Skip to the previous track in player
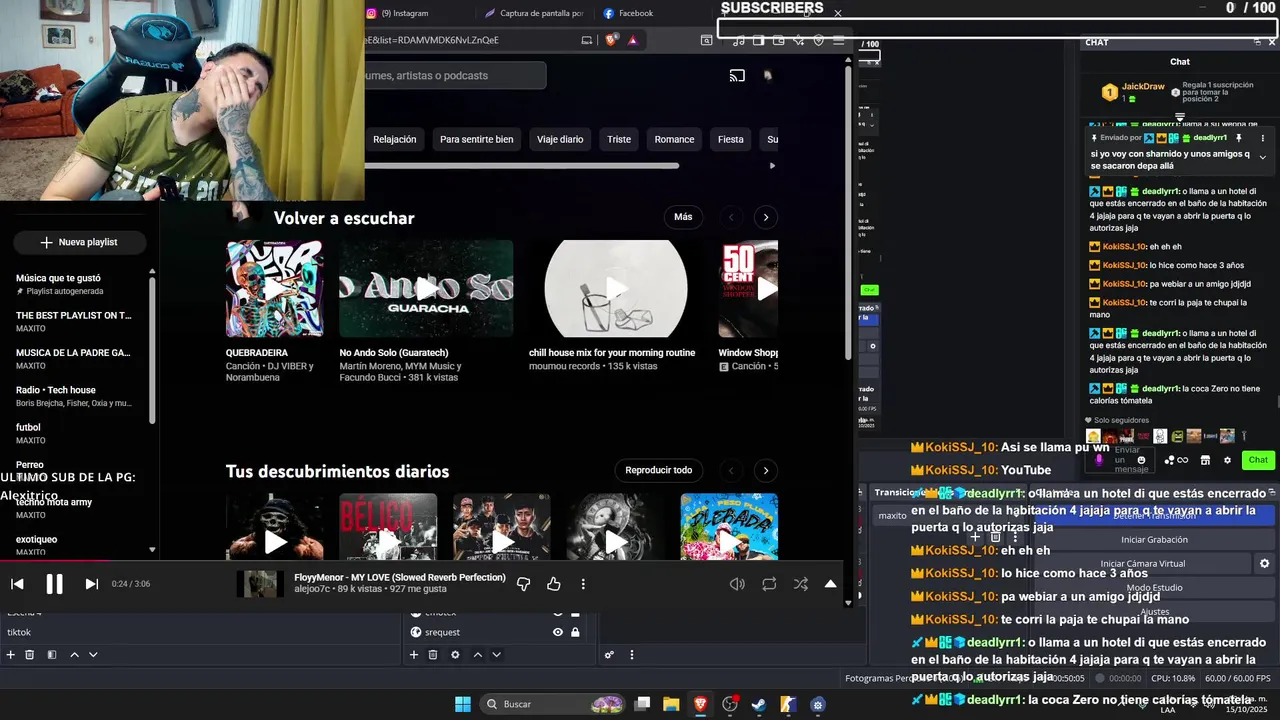Screen dimensions: 1280x720 (x=17, y=584)
